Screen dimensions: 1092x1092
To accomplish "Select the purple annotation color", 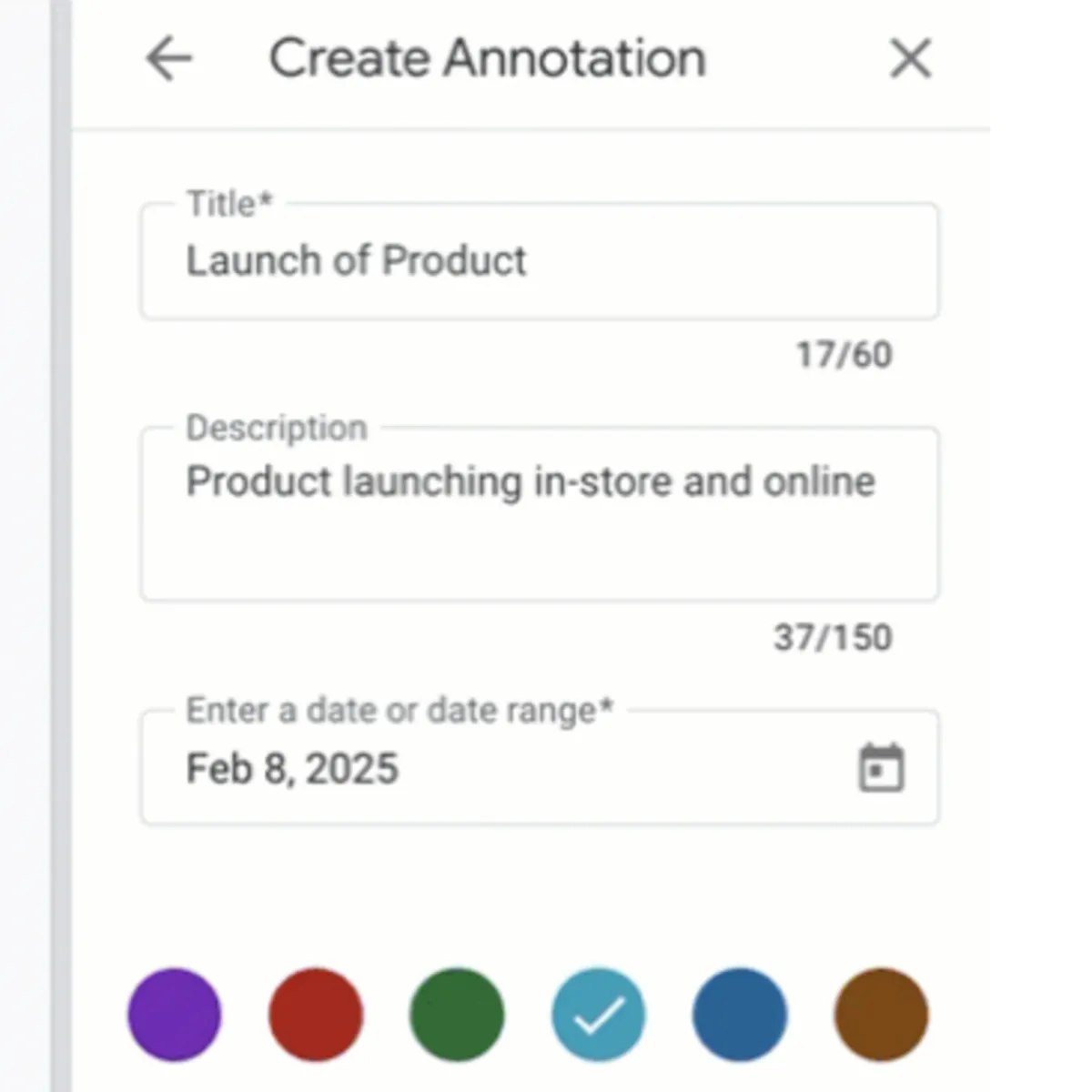I will (175, 1014).
